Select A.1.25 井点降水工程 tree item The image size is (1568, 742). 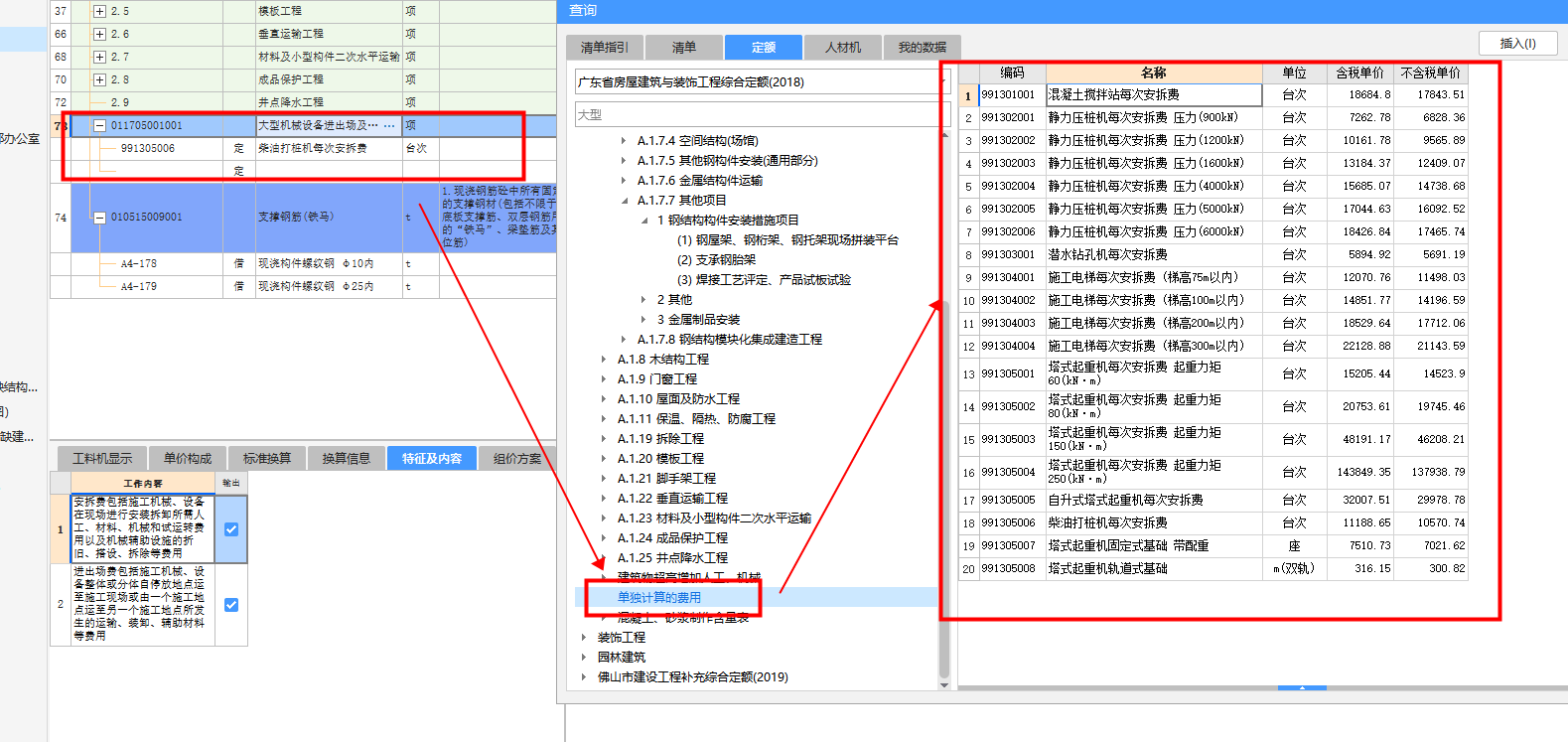672,558
